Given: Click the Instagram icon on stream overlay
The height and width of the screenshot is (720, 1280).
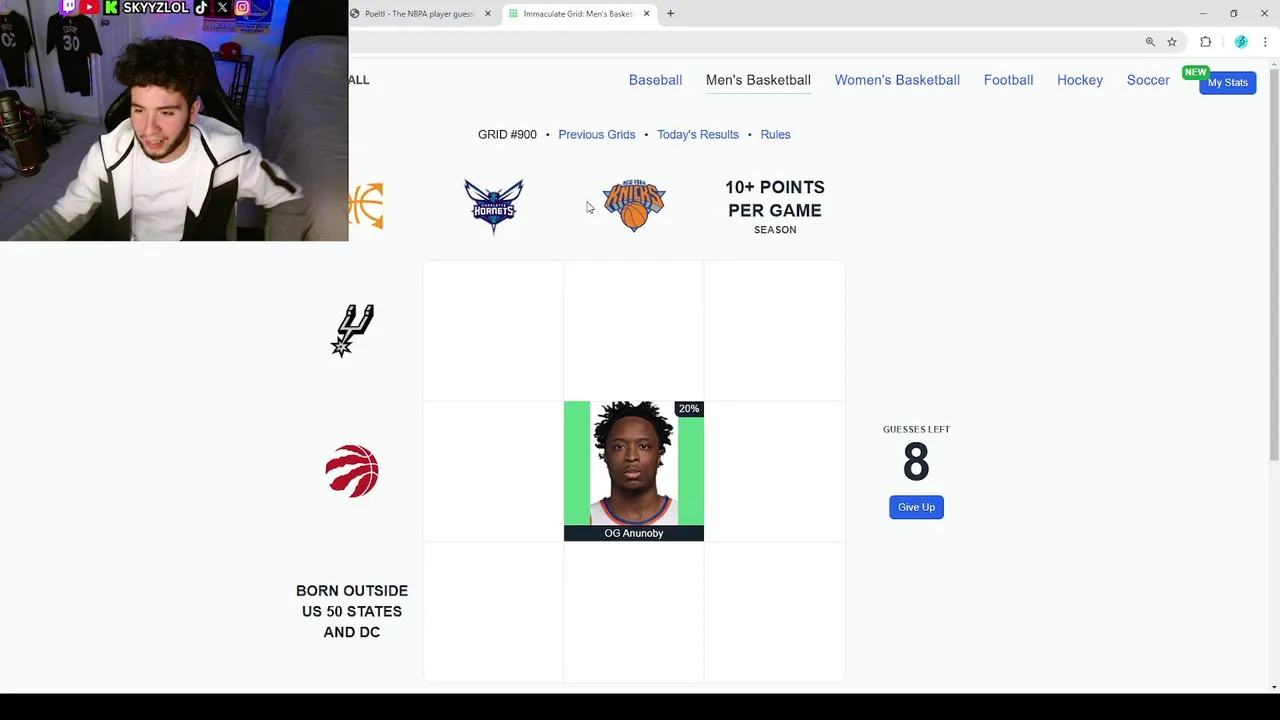Looking at the screenshot, I should 242,7.
